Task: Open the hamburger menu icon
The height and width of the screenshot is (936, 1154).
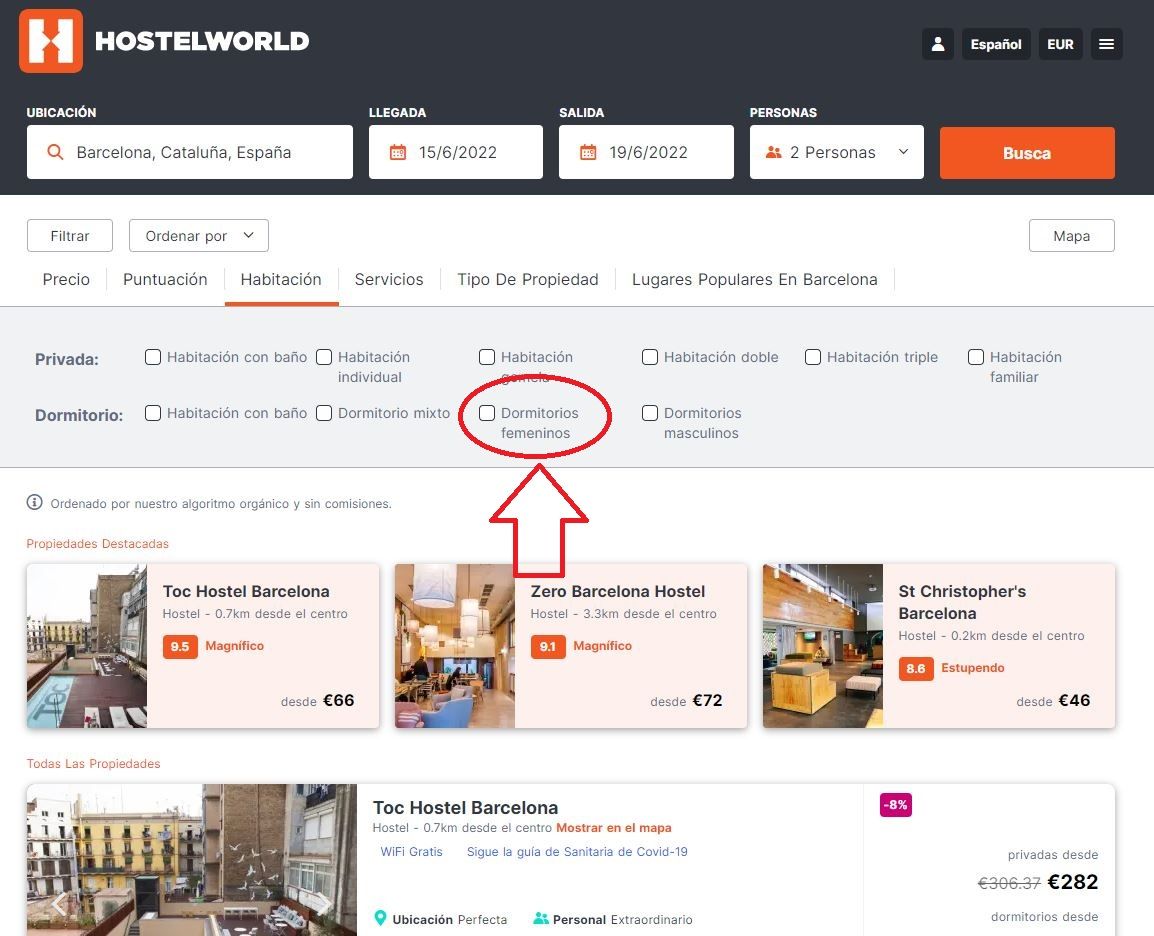Action: (x=1106, y=44)
